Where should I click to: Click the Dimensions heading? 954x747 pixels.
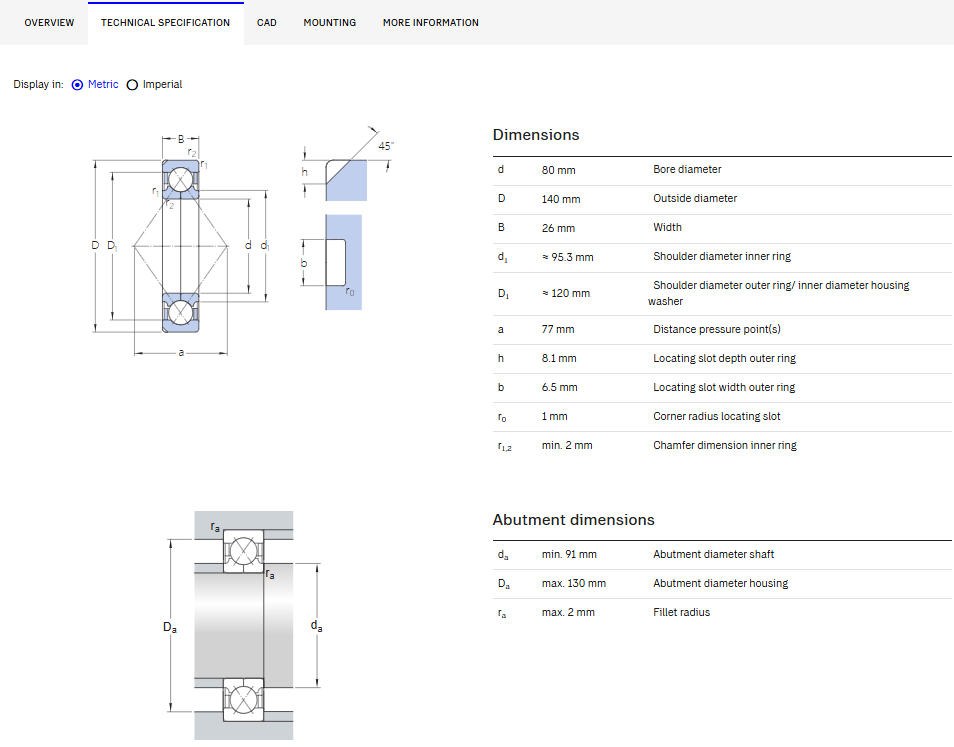(536, 134)
